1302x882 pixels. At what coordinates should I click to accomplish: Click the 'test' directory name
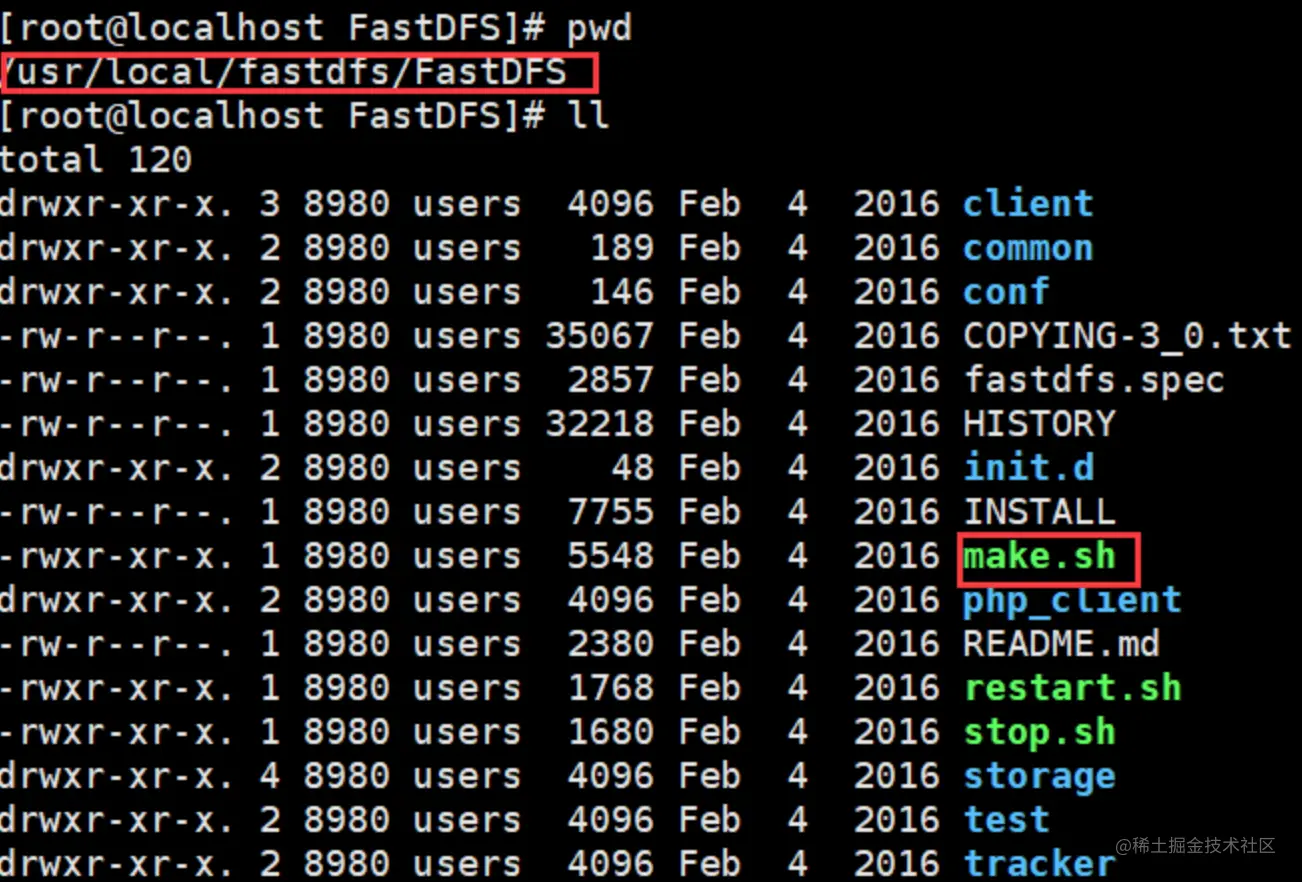1006,820
